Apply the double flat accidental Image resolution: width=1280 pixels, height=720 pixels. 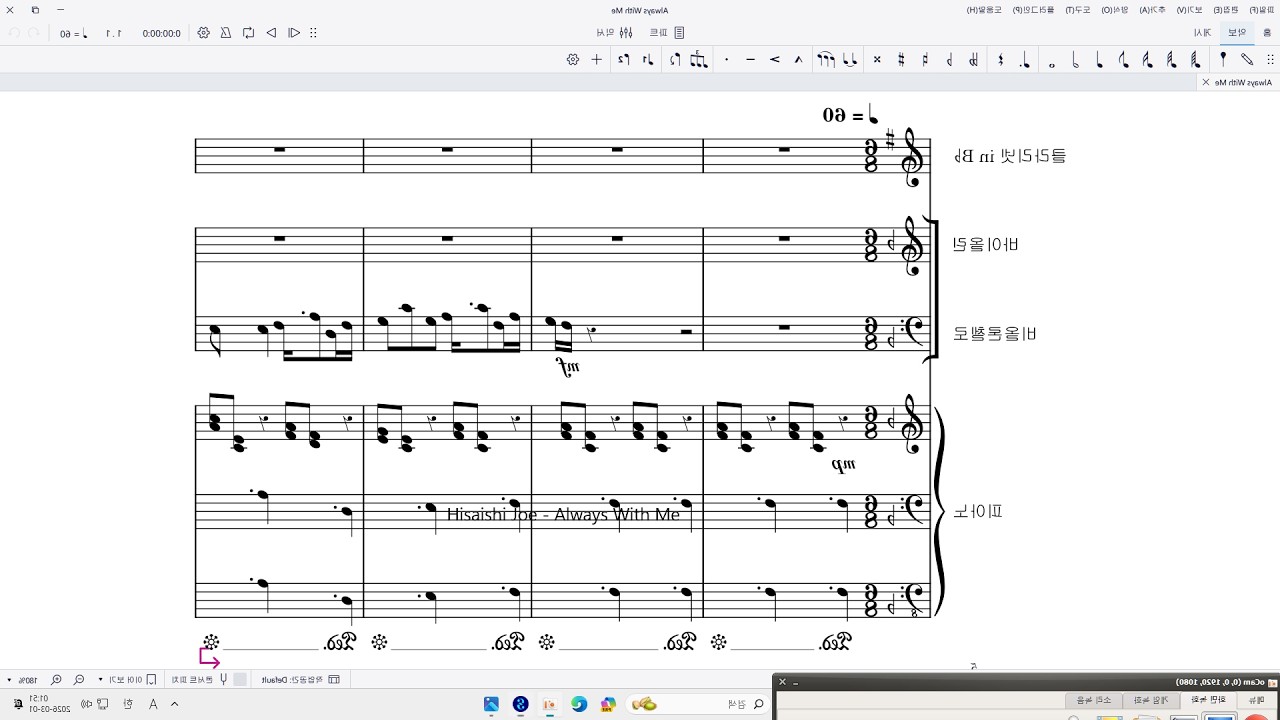pyautogui.click(x=973, y=59)
